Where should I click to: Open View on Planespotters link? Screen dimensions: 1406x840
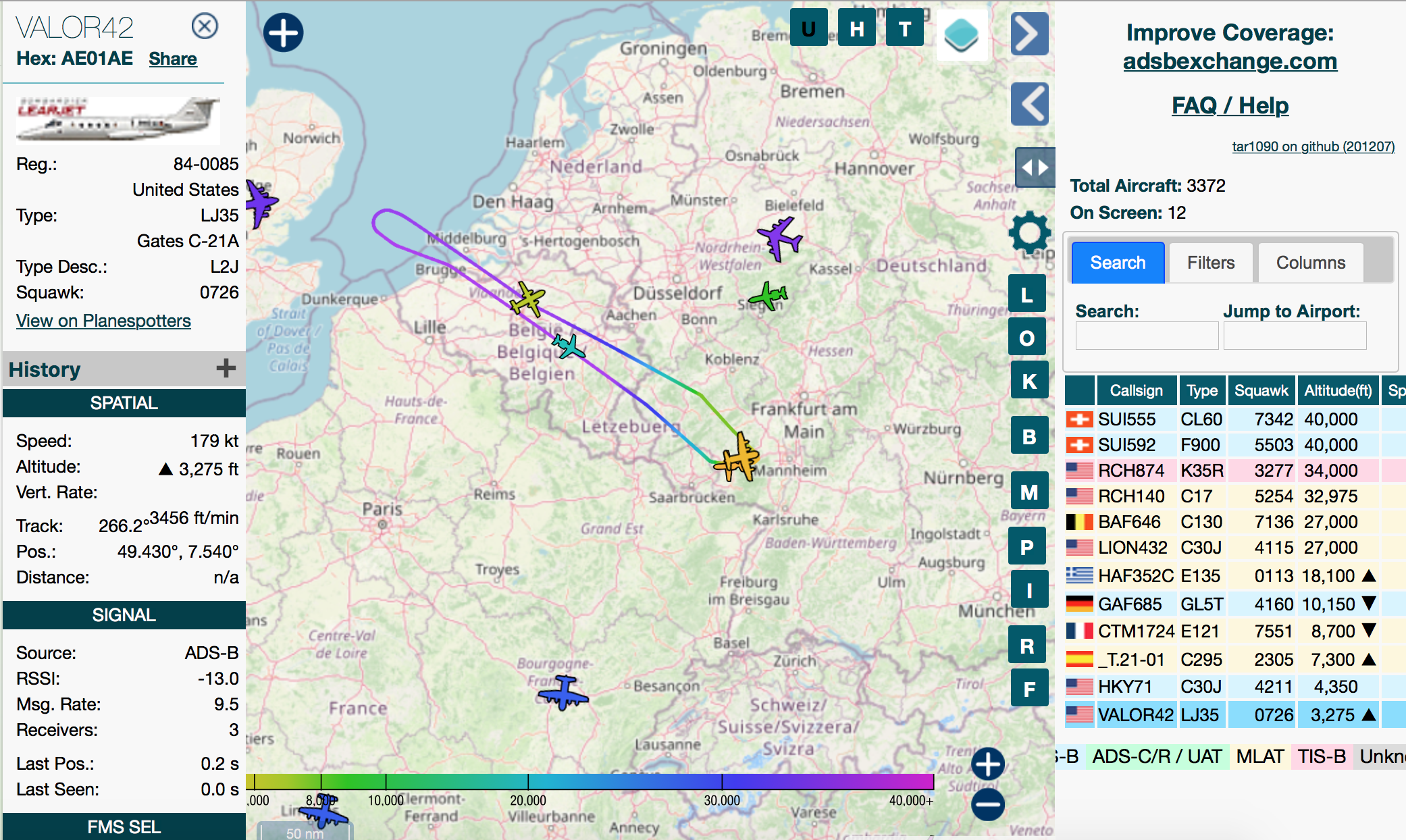(x=103, y=321)
